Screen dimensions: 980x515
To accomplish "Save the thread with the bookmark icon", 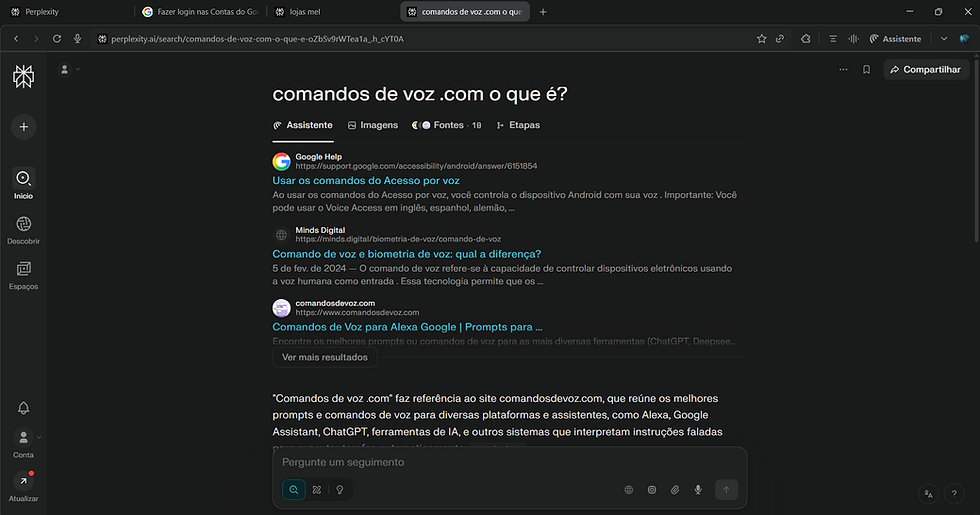I will point(866,69).
